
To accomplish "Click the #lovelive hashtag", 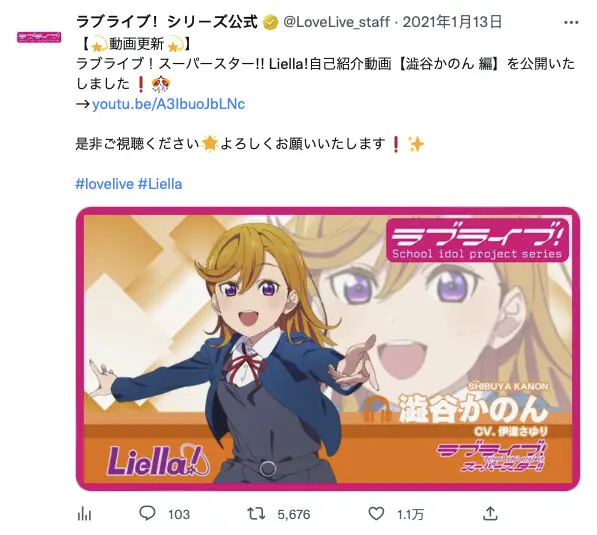I will pyautogui.click(x=105, y=184).
